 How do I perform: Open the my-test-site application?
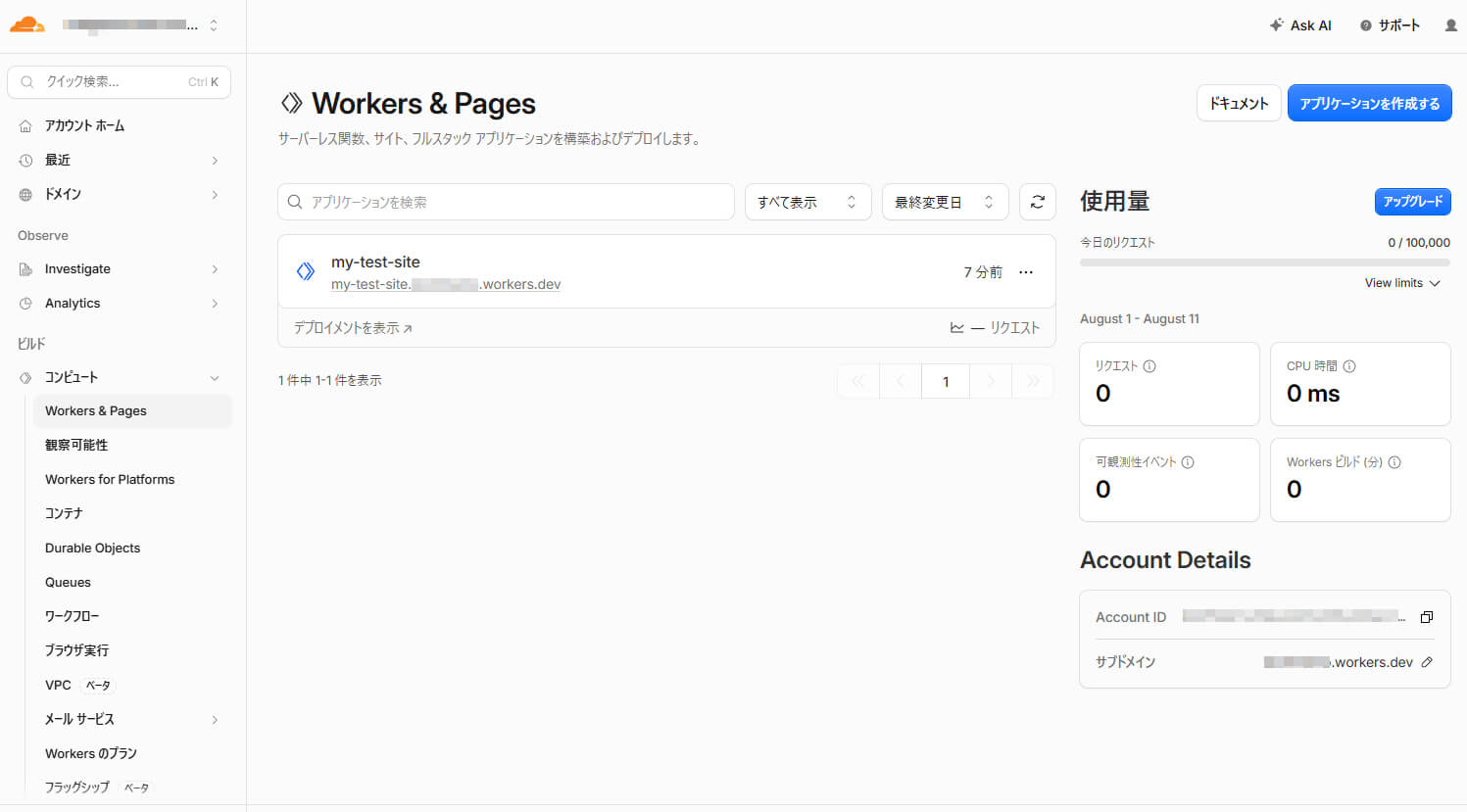375,262
